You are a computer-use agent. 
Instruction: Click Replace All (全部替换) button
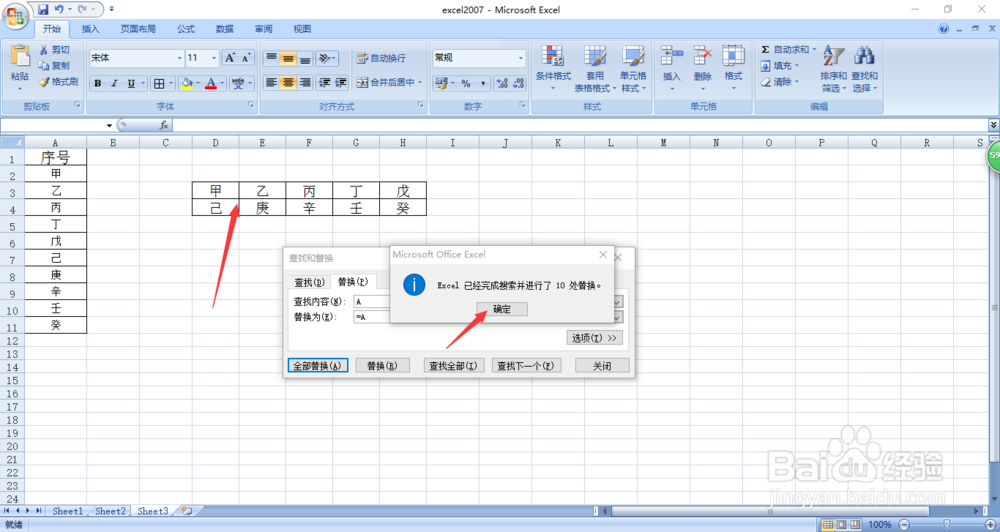(x=318, y=366)
